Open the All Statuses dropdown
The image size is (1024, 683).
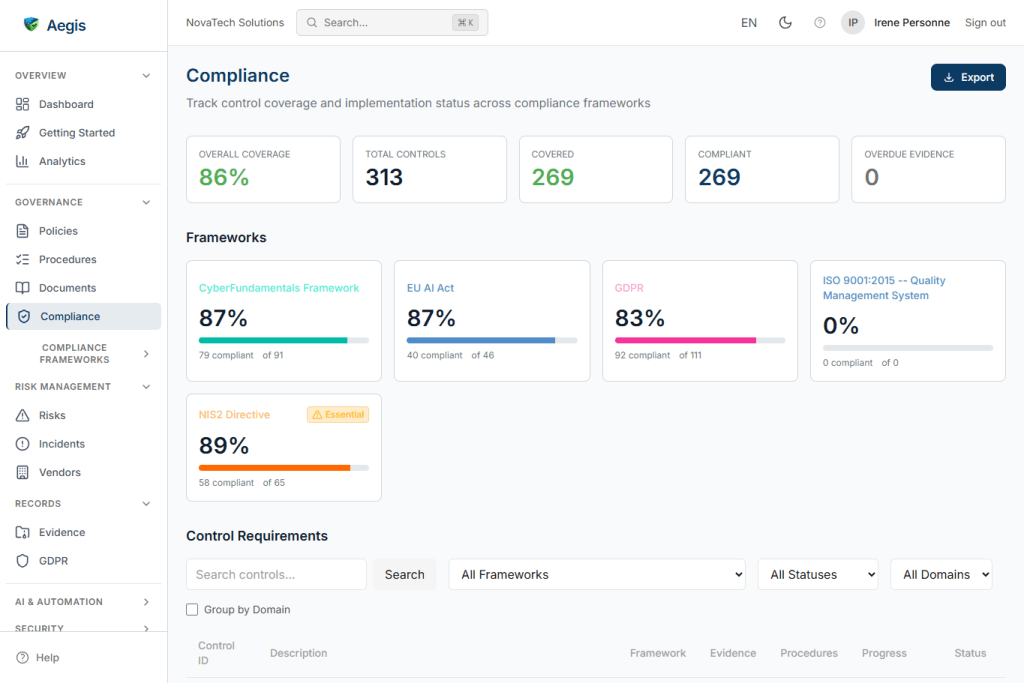[x=817, y=574]
